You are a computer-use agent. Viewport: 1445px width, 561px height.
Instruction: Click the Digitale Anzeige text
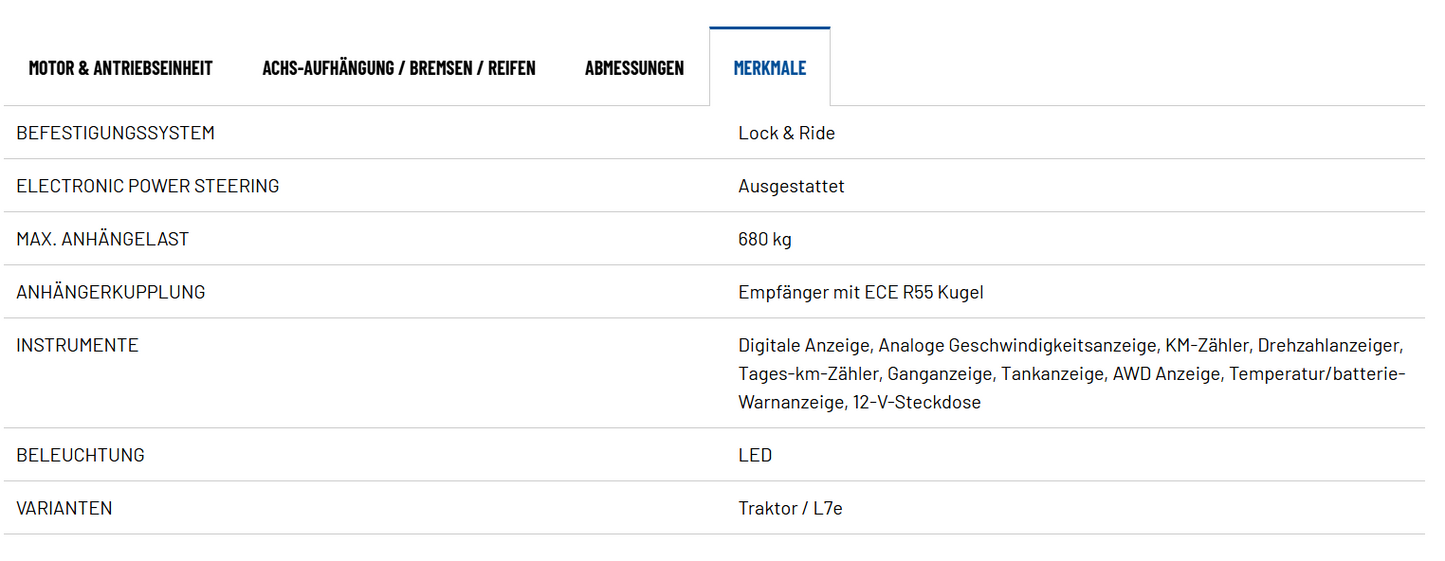tap(805, 345)
